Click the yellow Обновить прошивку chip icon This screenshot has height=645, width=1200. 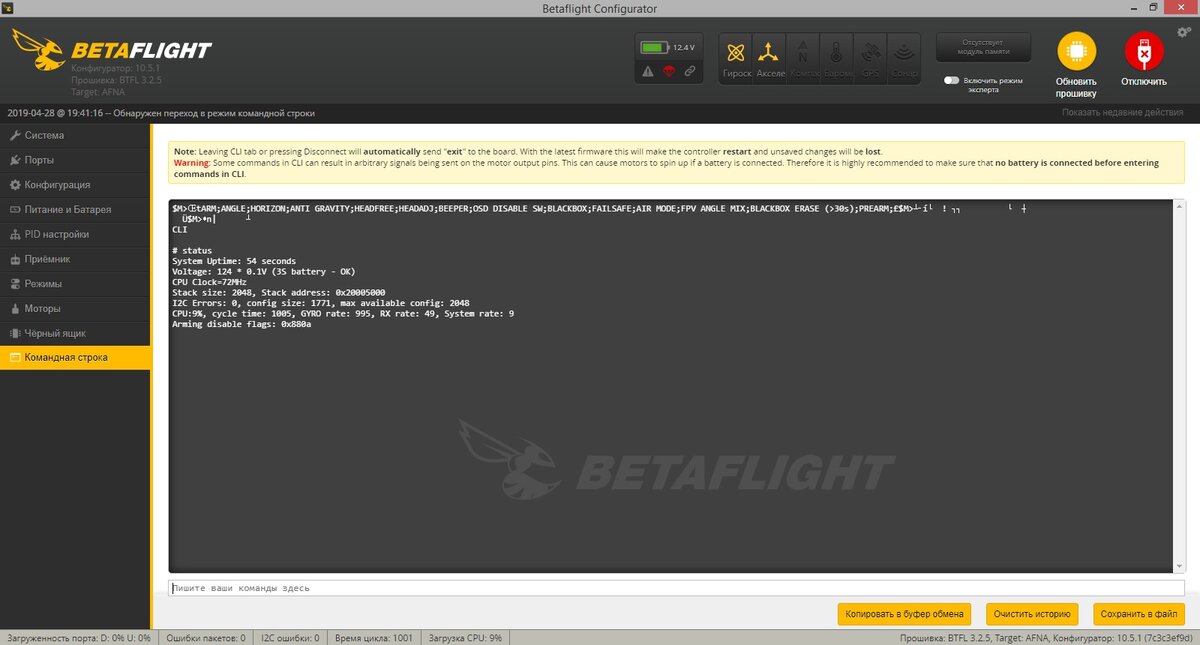[1076, 51]
